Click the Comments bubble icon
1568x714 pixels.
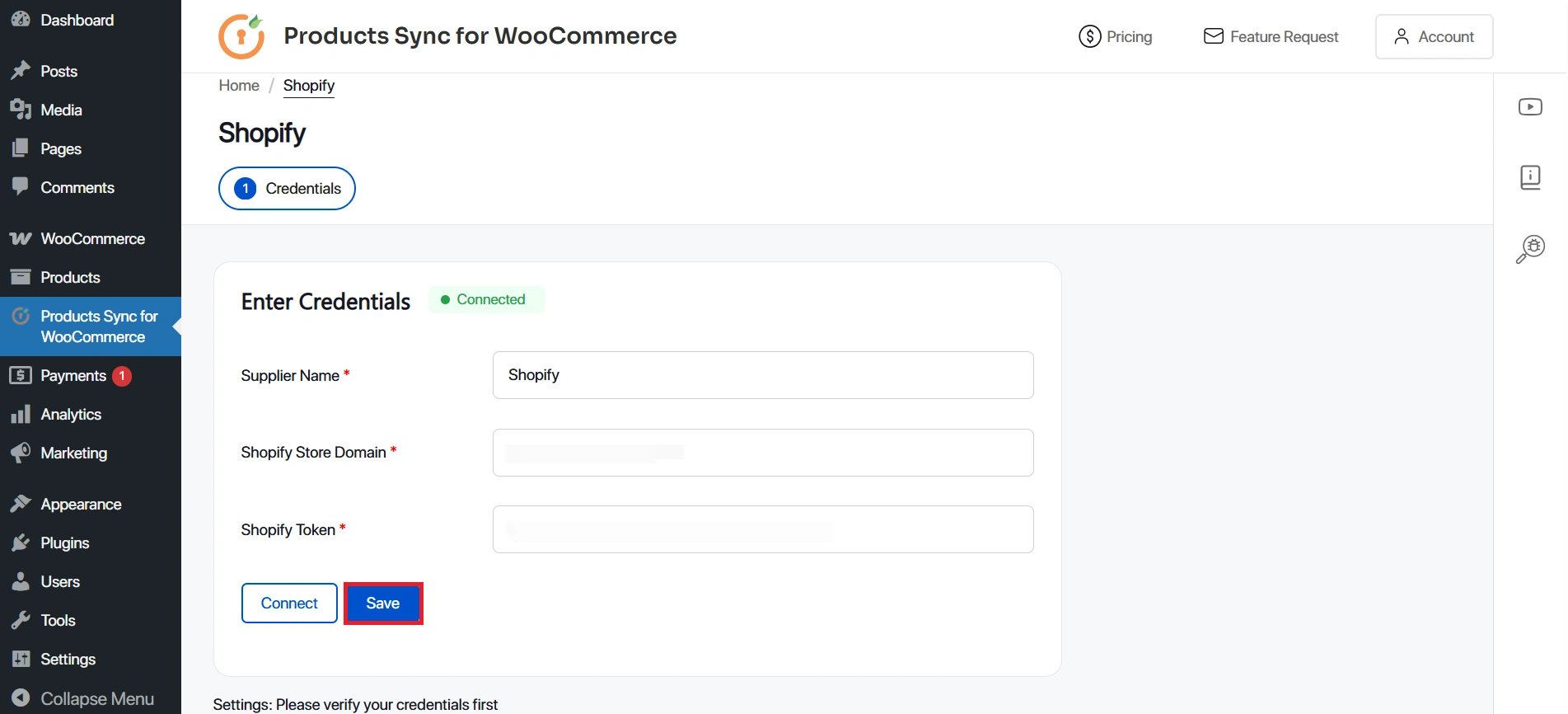pos(21,187)
